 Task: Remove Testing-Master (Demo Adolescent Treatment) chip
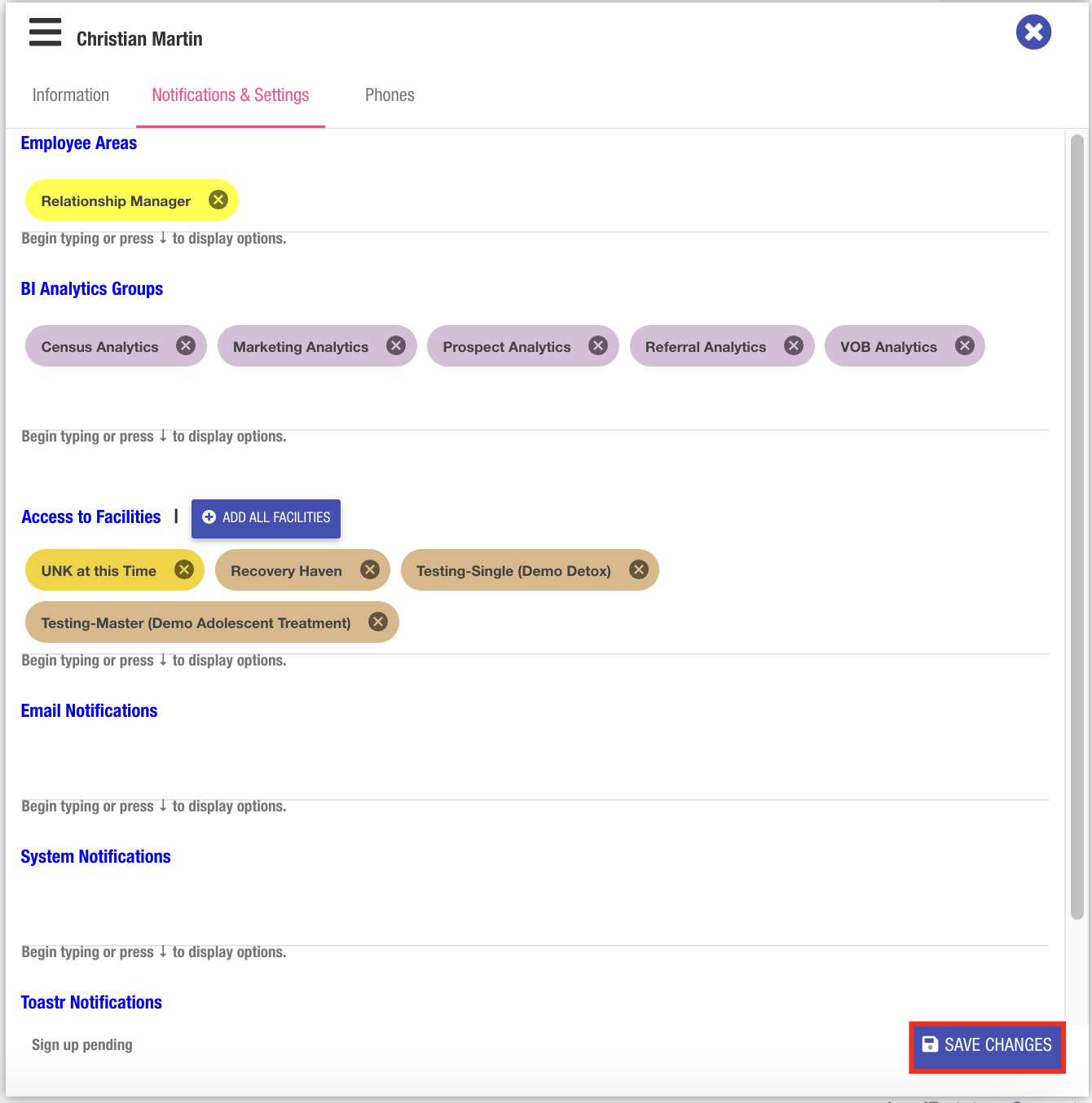tap(378, 622)
